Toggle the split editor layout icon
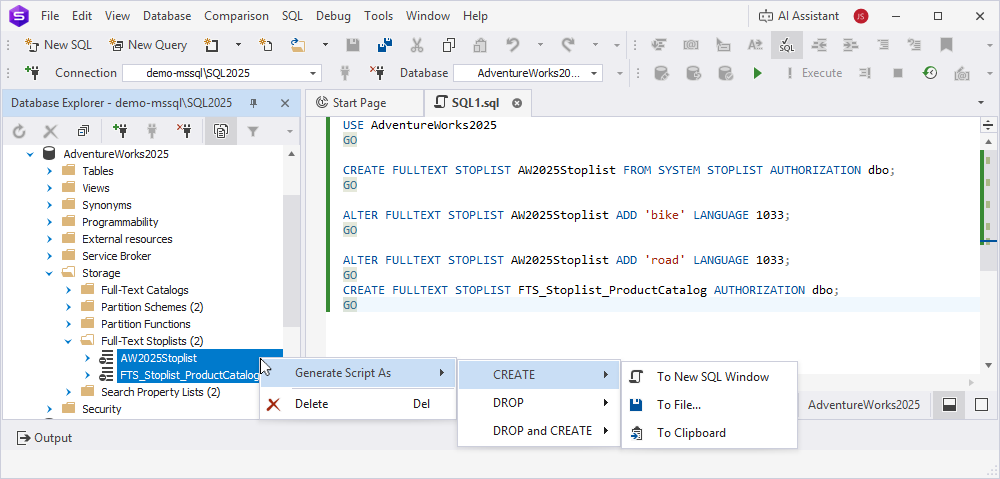 [x=950, y=405]
